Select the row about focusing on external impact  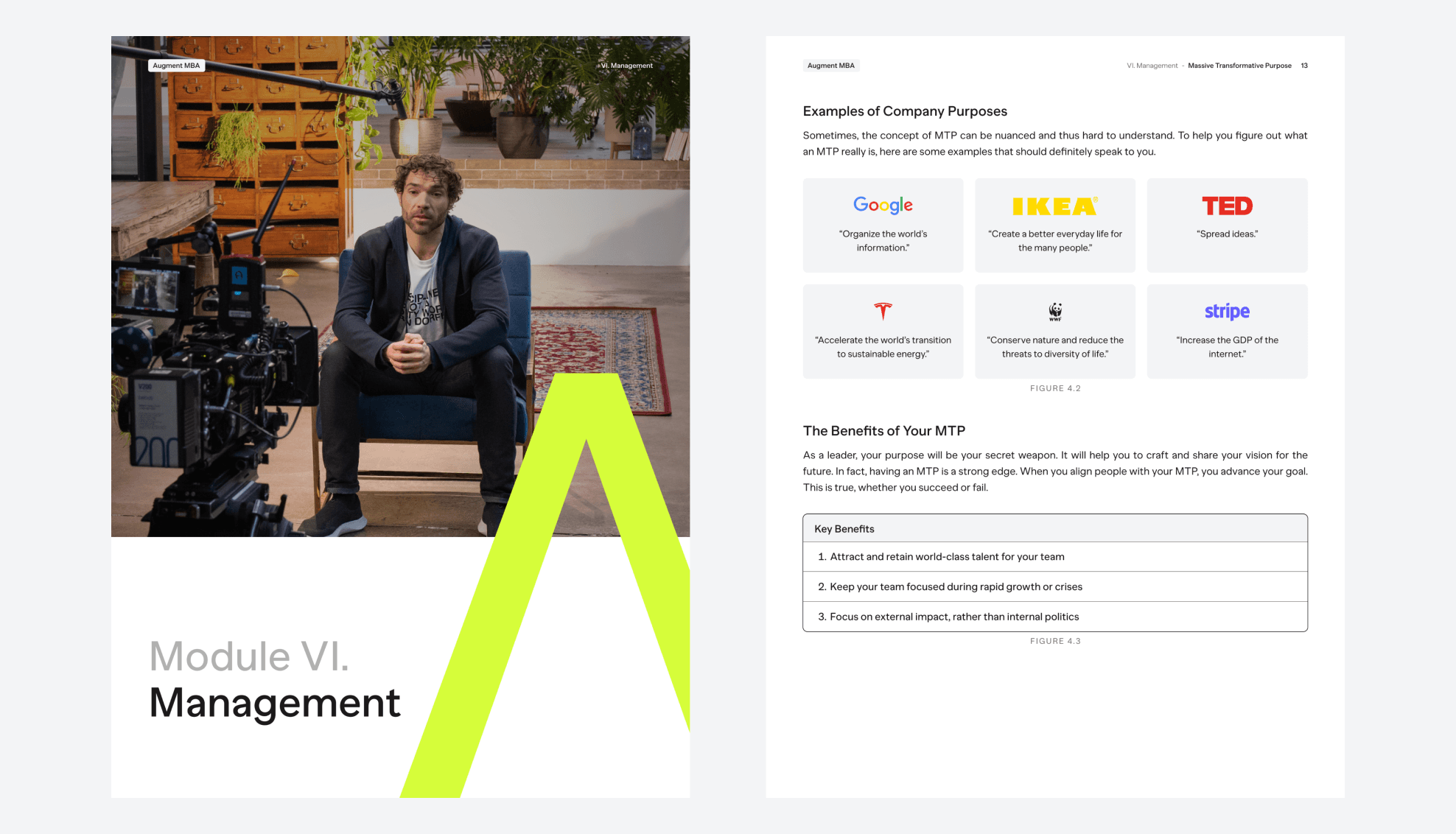click(x=1055, y=617)
